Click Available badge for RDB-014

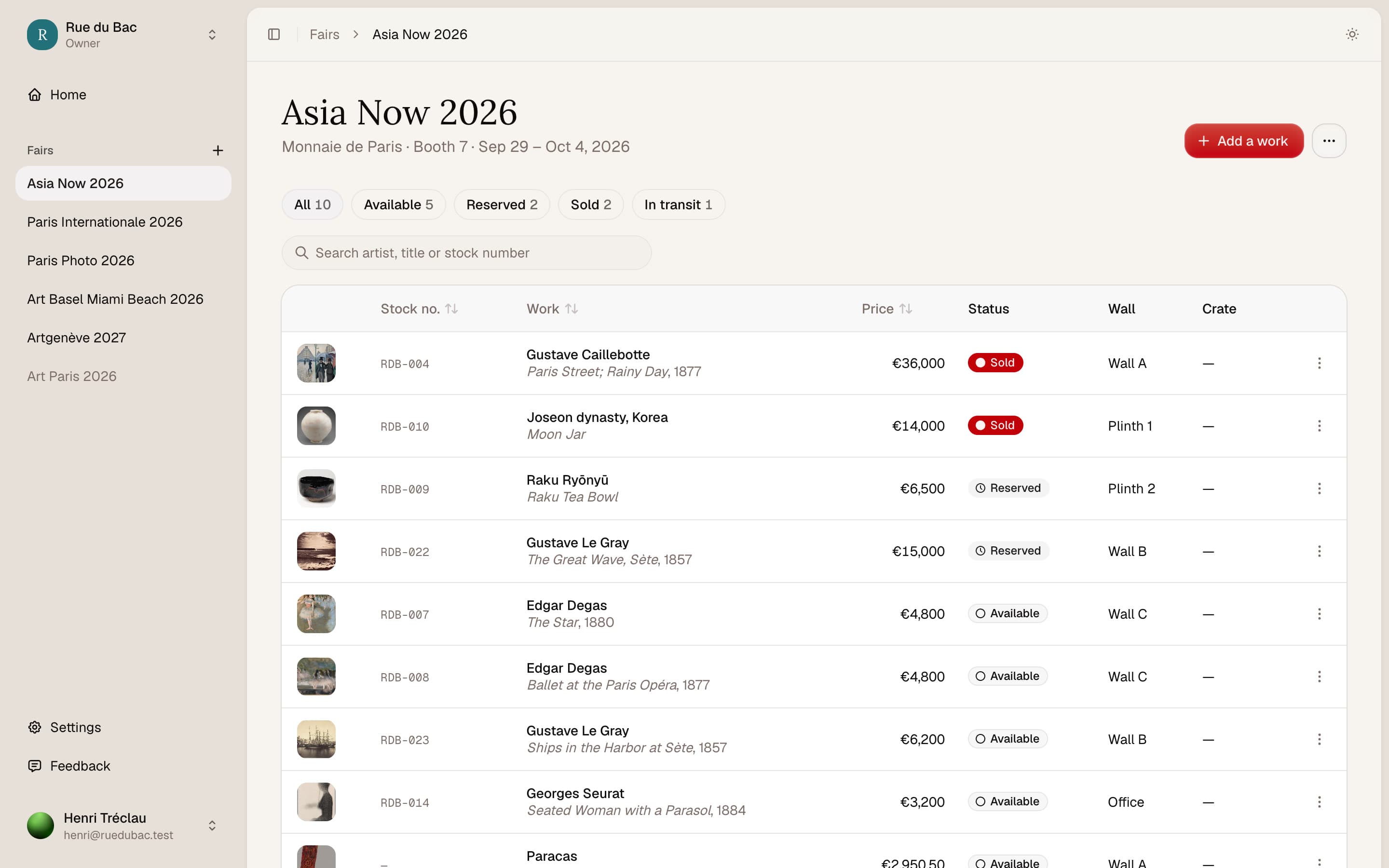pos(1008,801)
